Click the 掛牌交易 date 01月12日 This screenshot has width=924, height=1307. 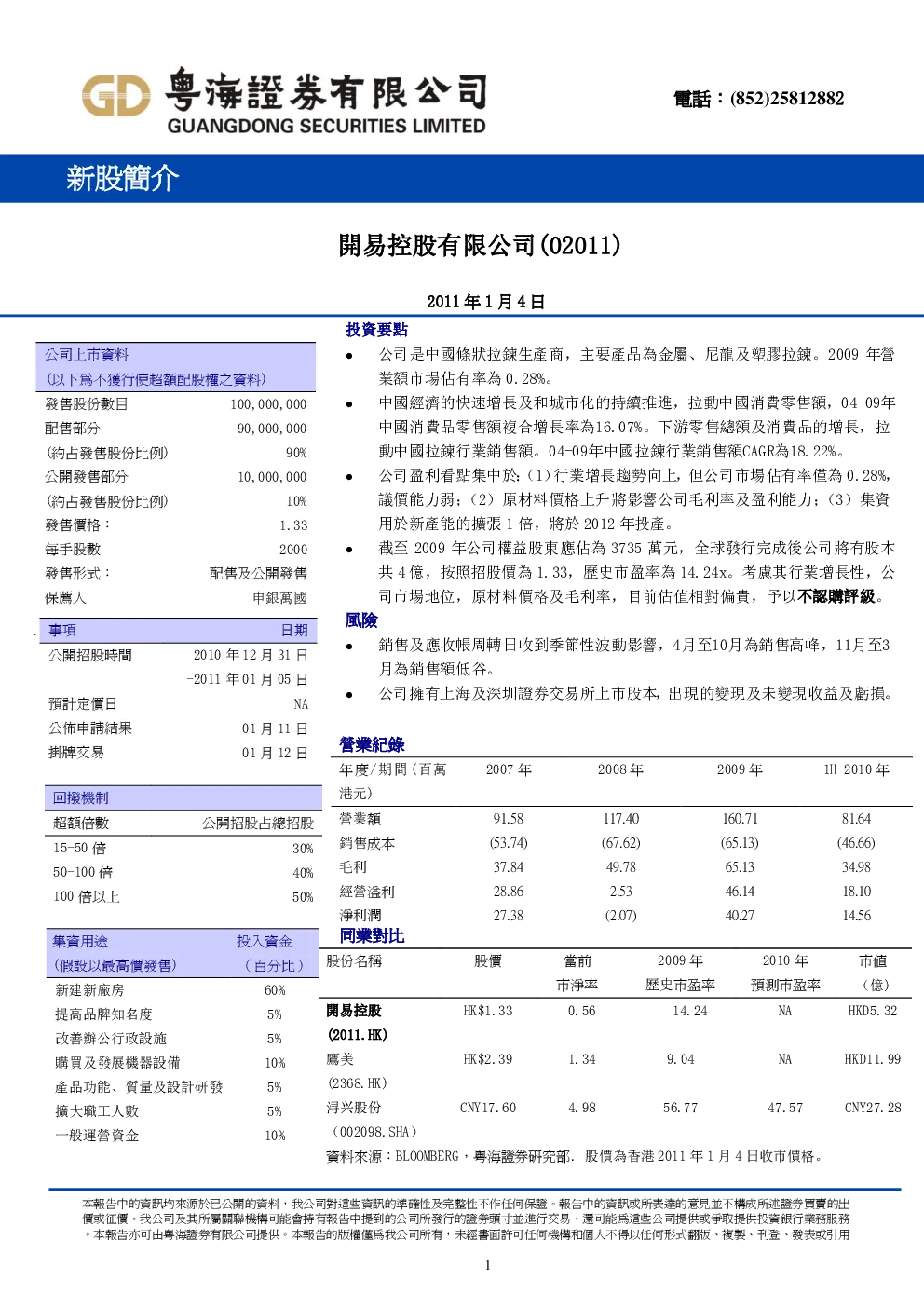tap(275, 753)
